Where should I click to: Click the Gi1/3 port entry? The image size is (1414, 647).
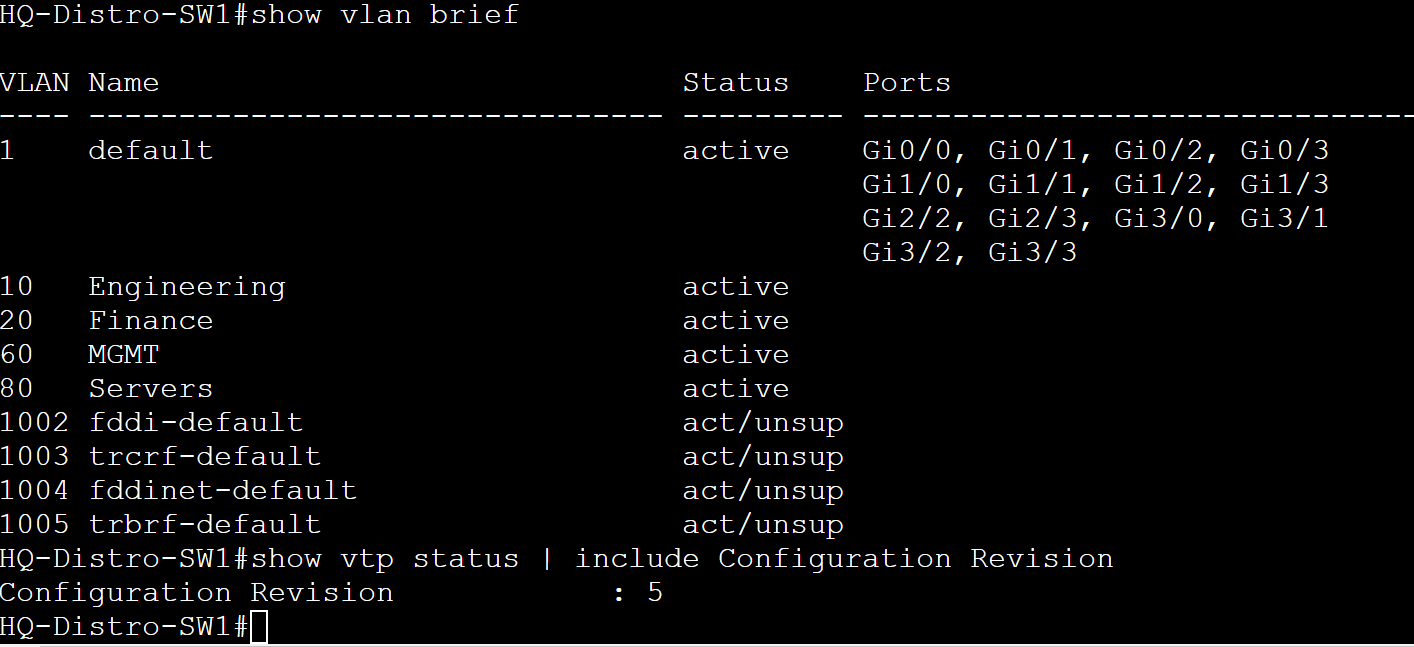pyautogui.click(x=1285, y=185)
